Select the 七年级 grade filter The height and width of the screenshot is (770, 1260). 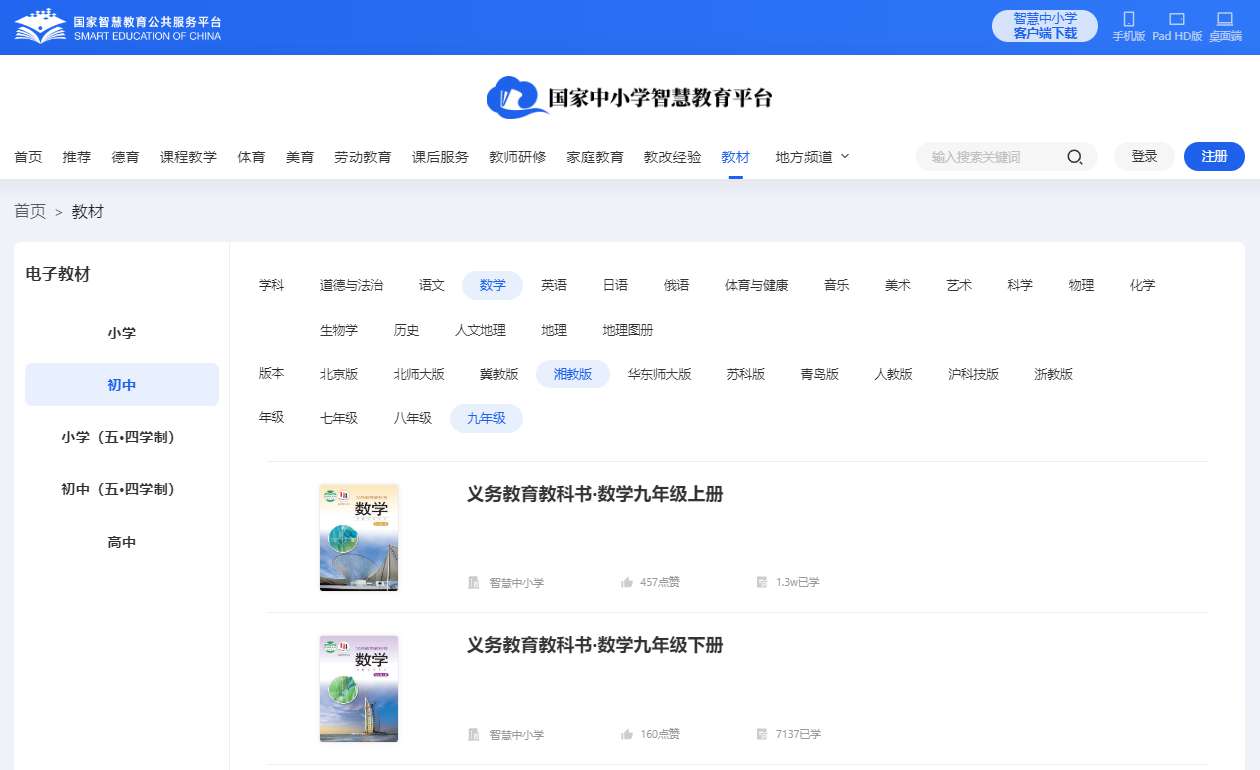click(339, 418)
